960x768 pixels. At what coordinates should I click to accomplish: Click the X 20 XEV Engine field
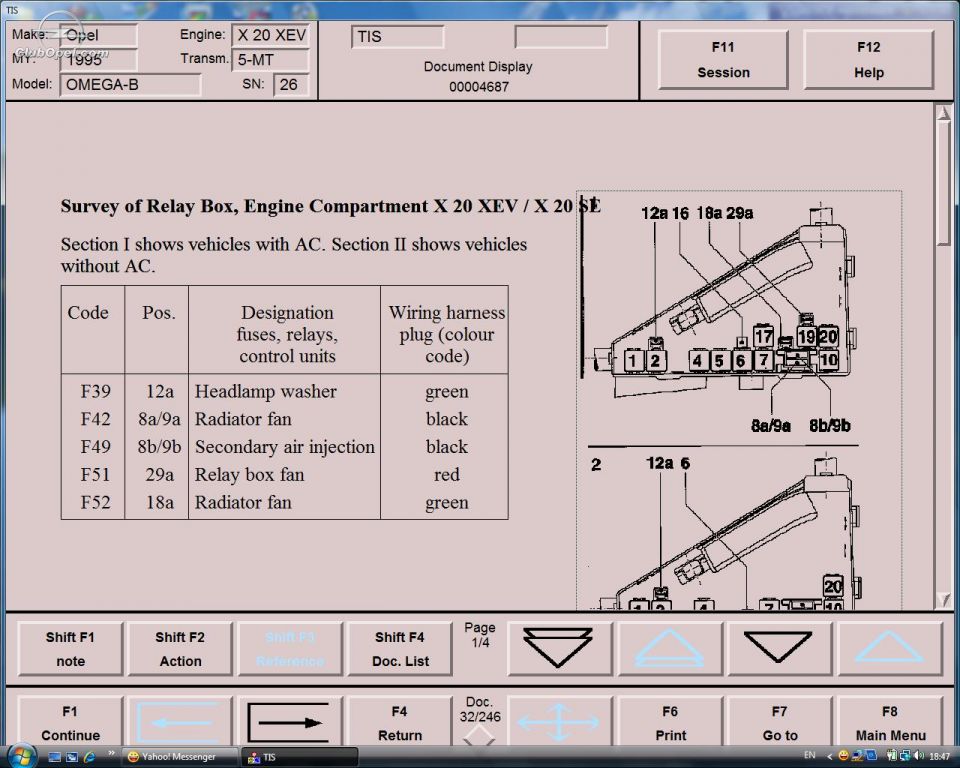pyautogui.click(x=271, y=36)
